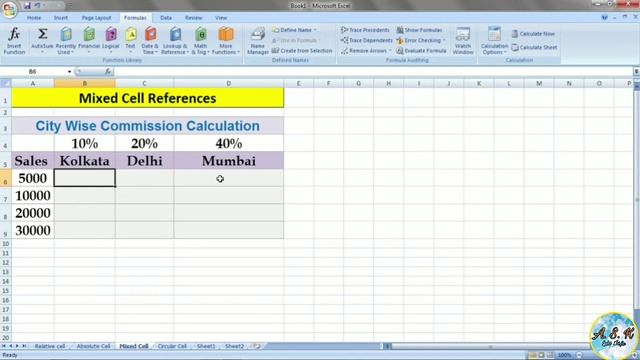640x360 pixels.
Task: Select the Kolkata header cell
Action: click(x=84, y=161)
